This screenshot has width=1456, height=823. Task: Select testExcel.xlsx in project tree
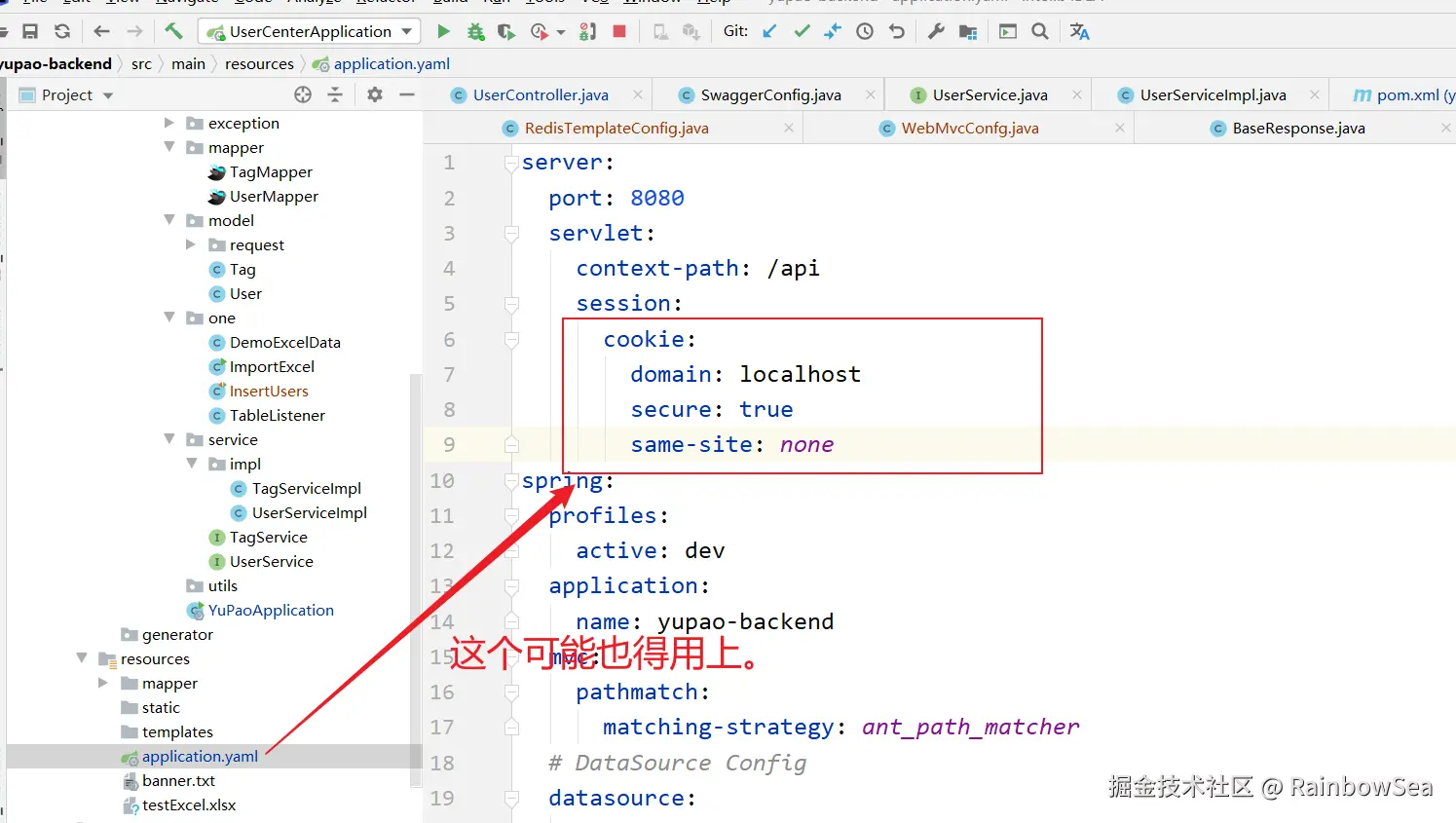click(x=189, y=804)
